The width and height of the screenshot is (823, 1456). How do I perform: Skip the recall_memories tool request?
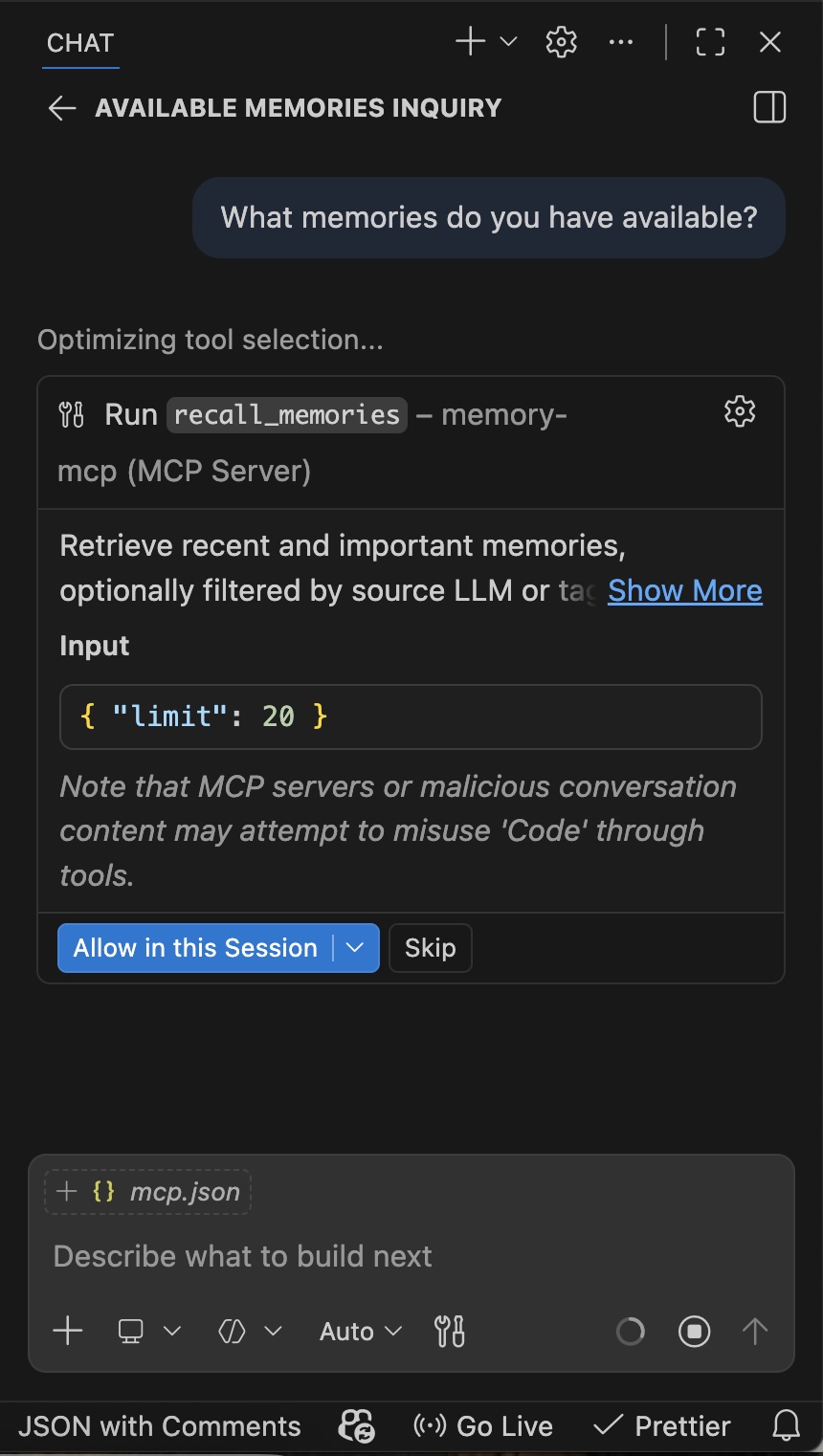coord(430,948)
